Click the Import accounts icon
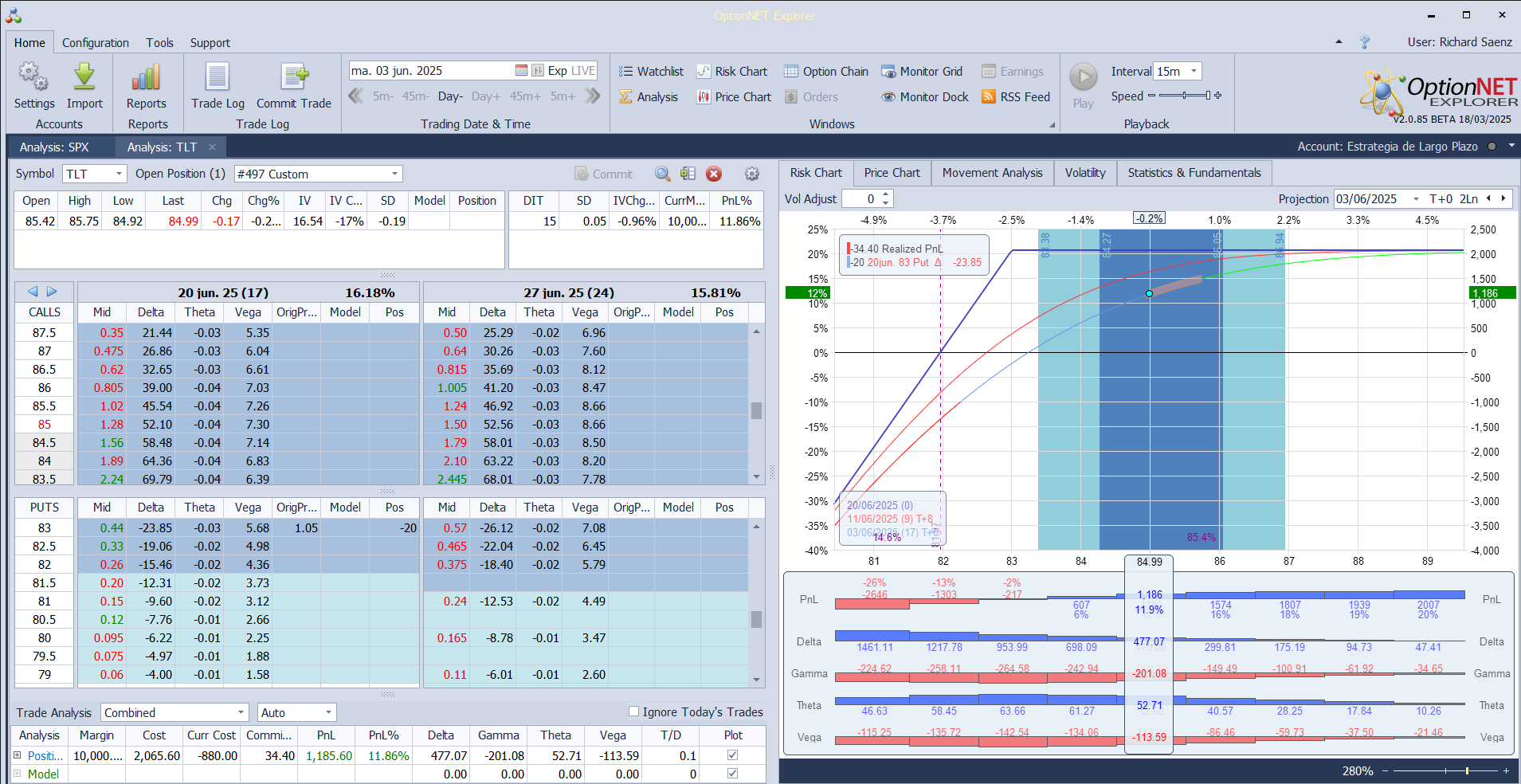Screen dimensions: 1521x784 pos(84,85)
